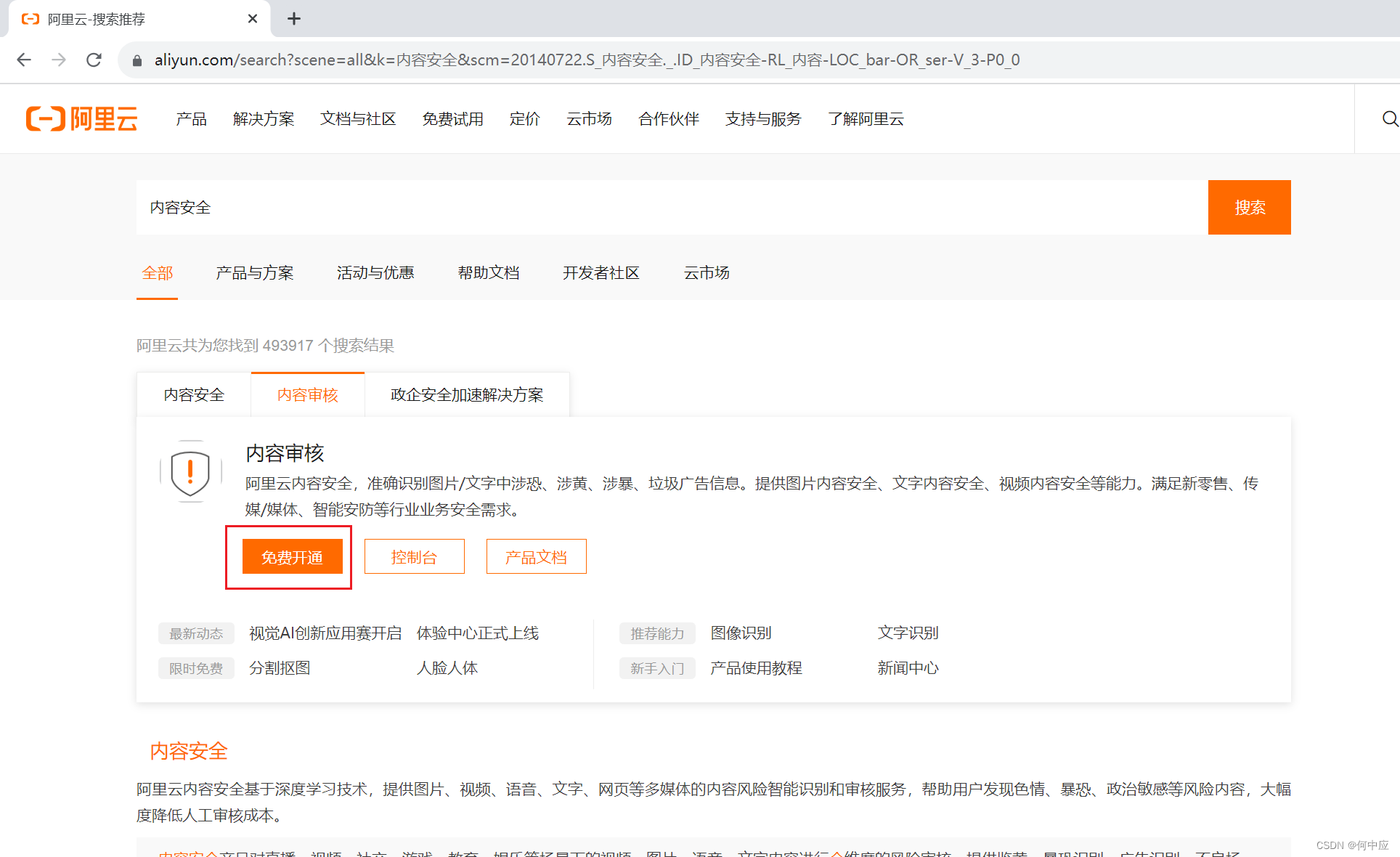Click the lock icon in address bar
1400x857 pixels.
(137, 60)
